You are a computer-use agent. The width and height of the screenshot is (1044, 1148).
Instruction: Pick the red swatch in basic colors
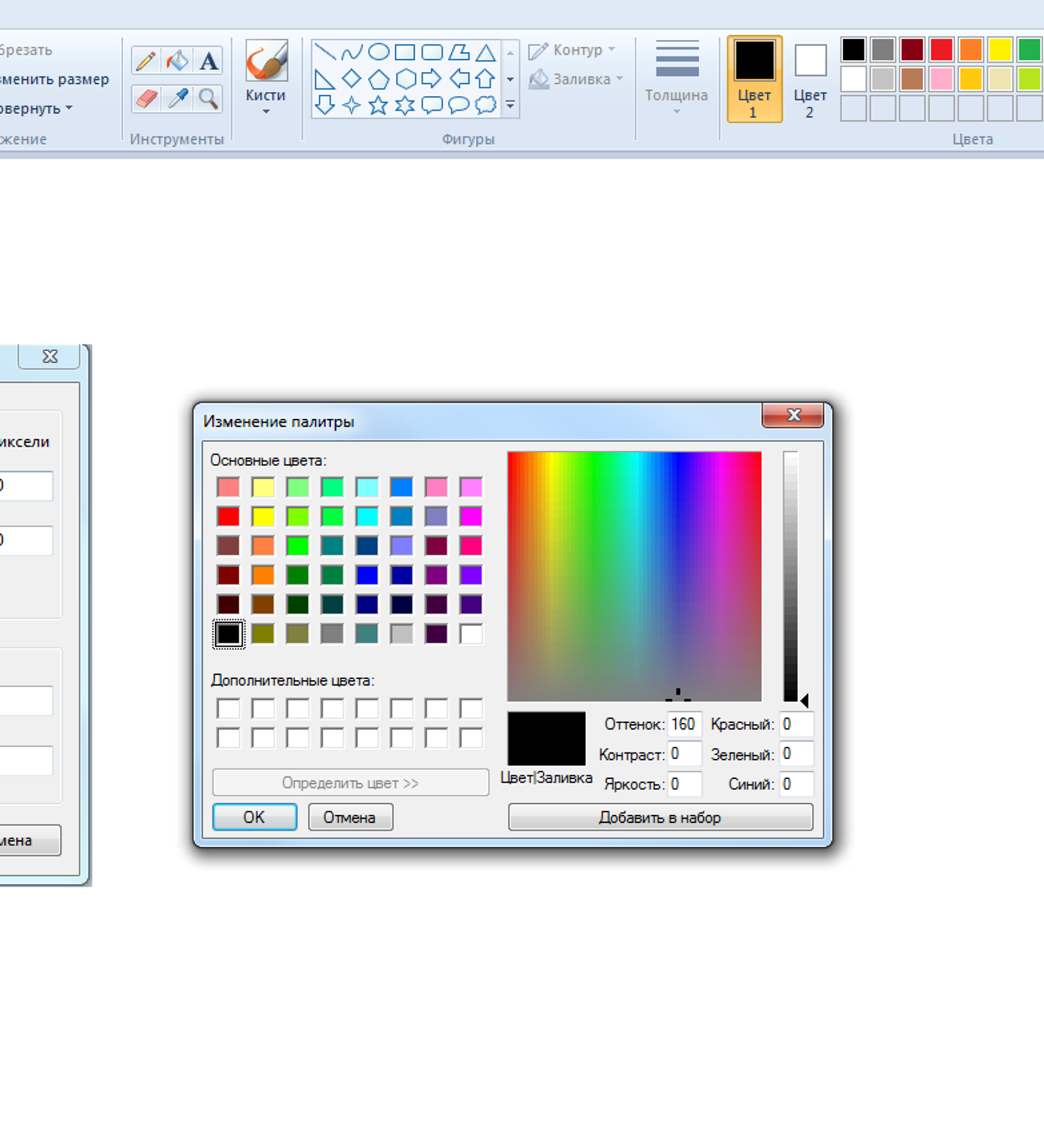(228, 517)
